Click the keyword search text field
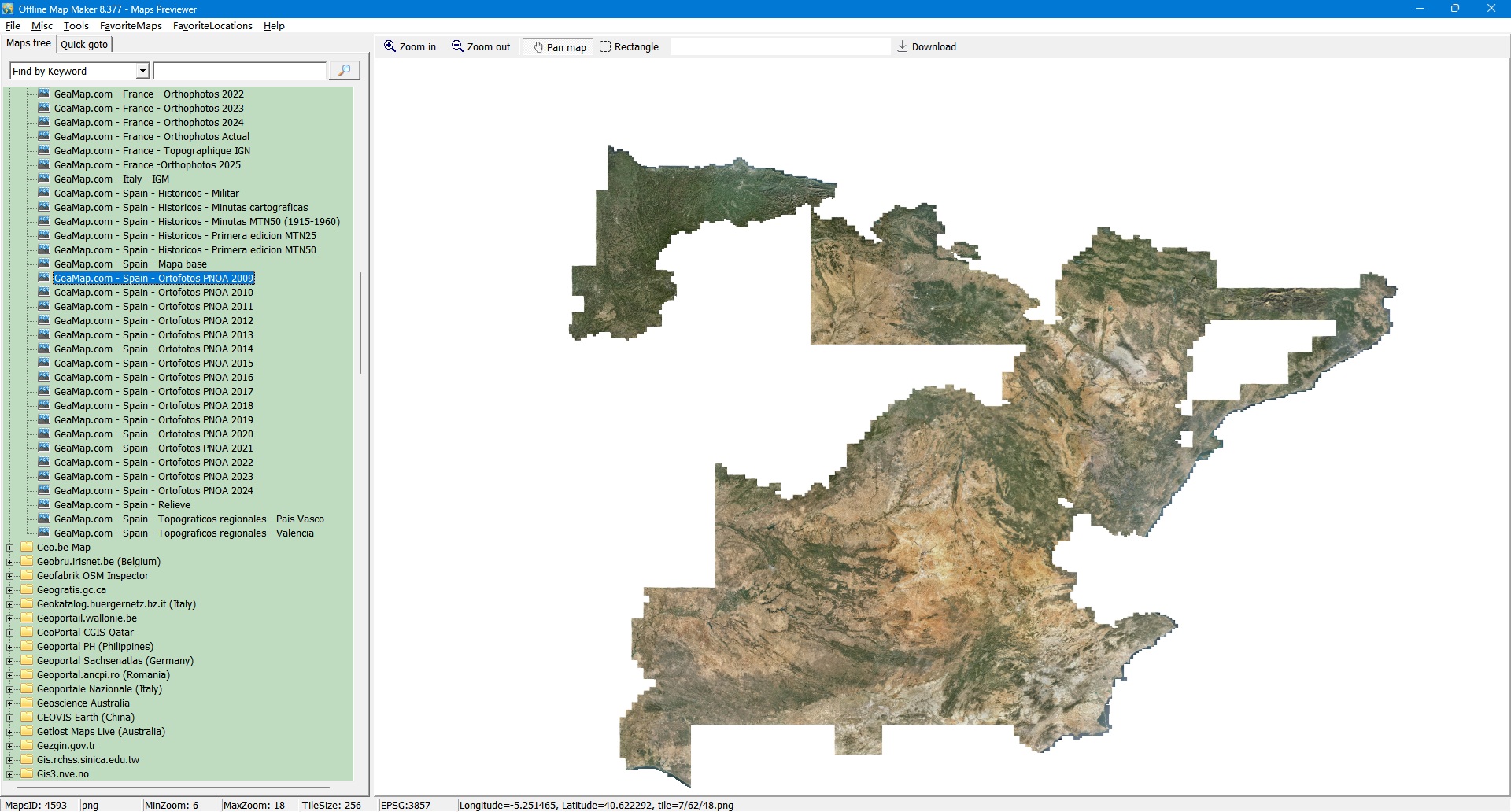 239,71
